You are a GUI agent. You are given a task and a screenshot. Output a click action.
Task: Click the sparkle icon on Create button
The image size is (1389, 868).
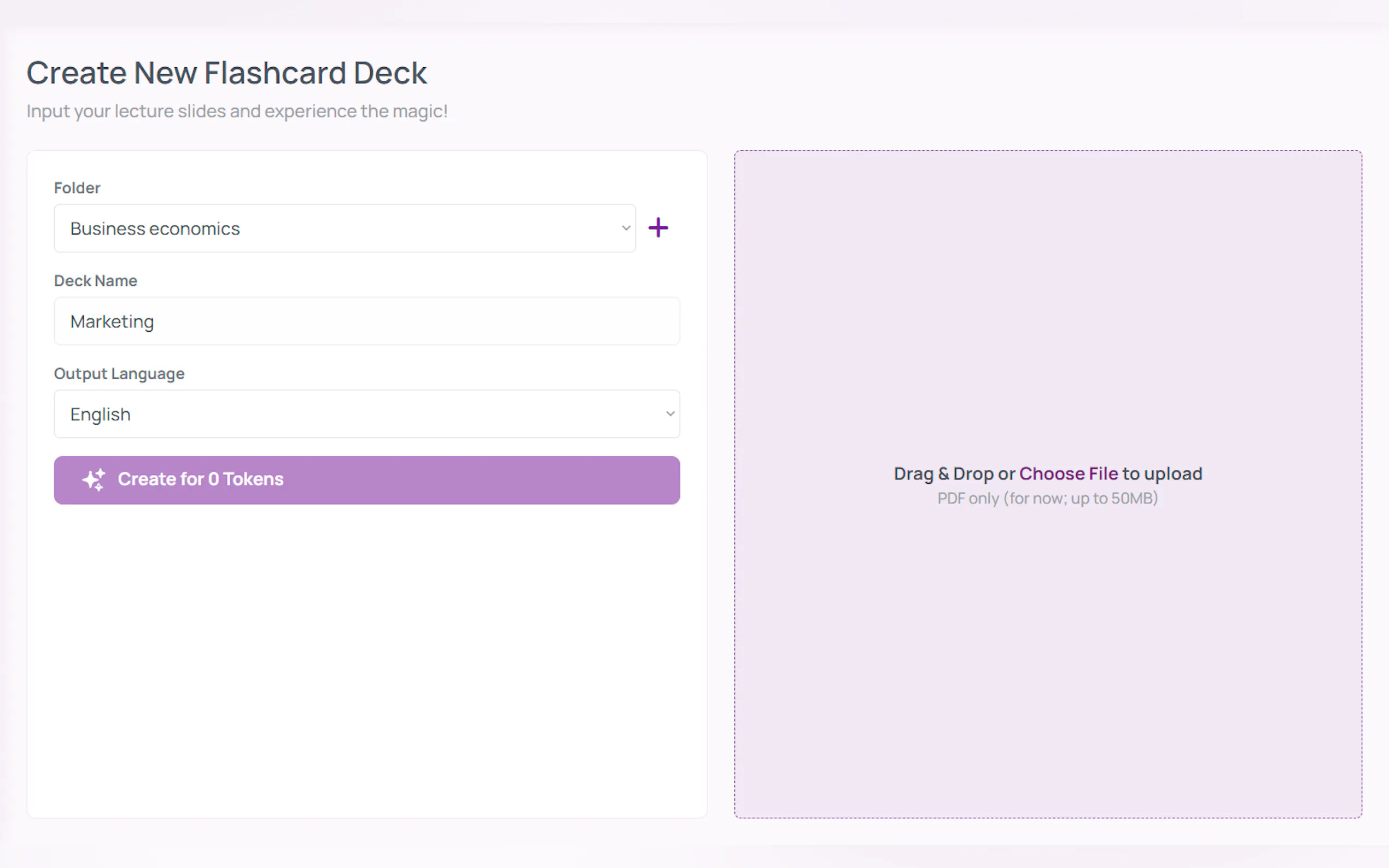[x=94, y=479]
